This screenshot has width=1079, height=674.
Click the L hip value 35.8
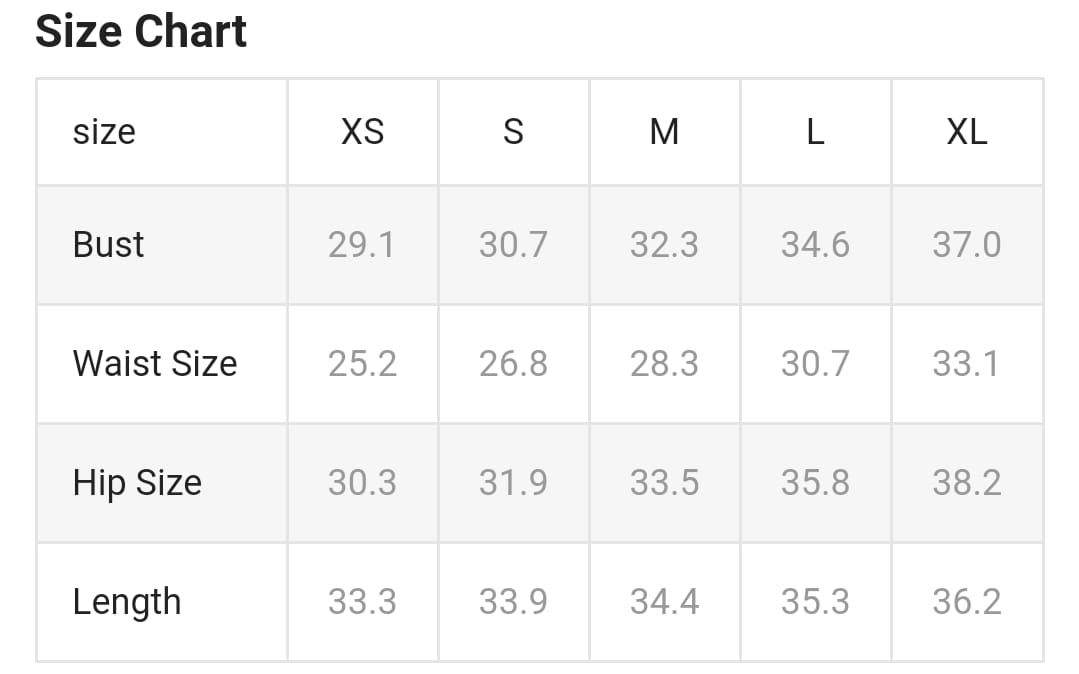tap(815, 482)
